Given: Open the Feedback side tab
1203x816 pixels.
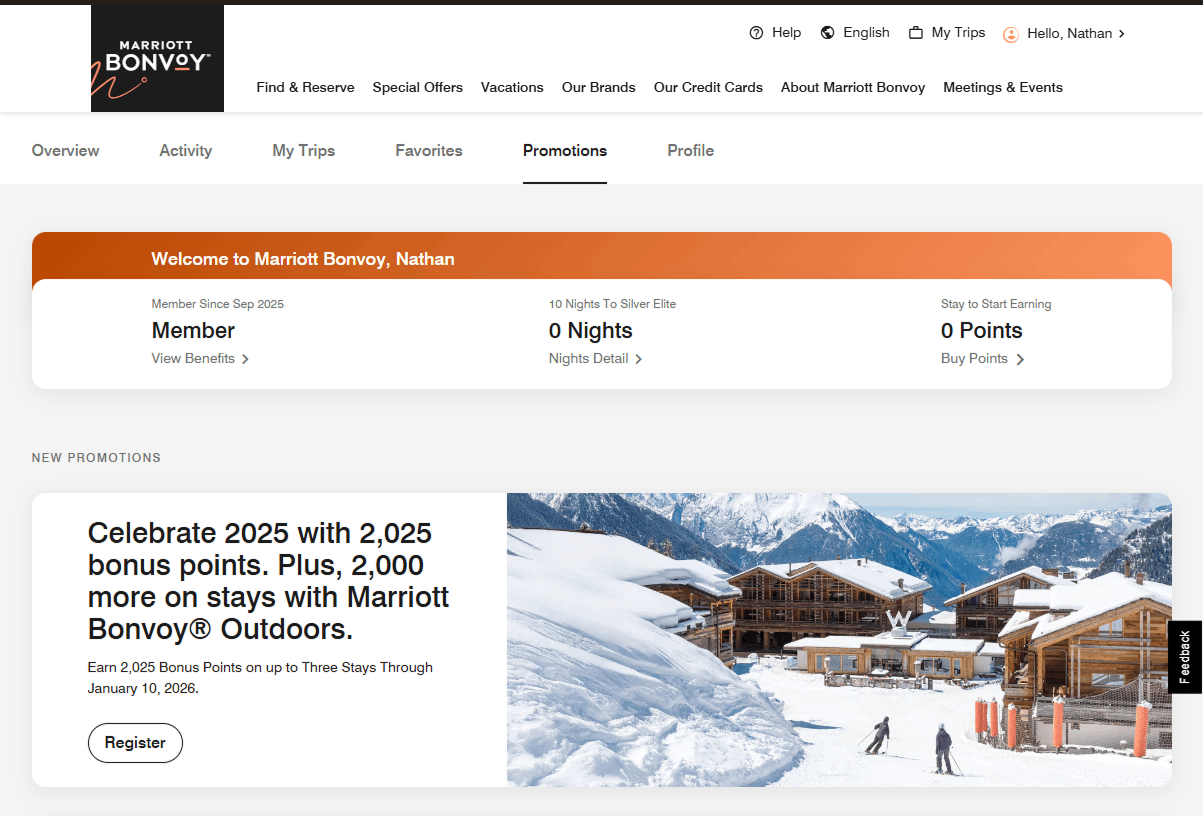Looking at the screenshot, I should 1185,657.
